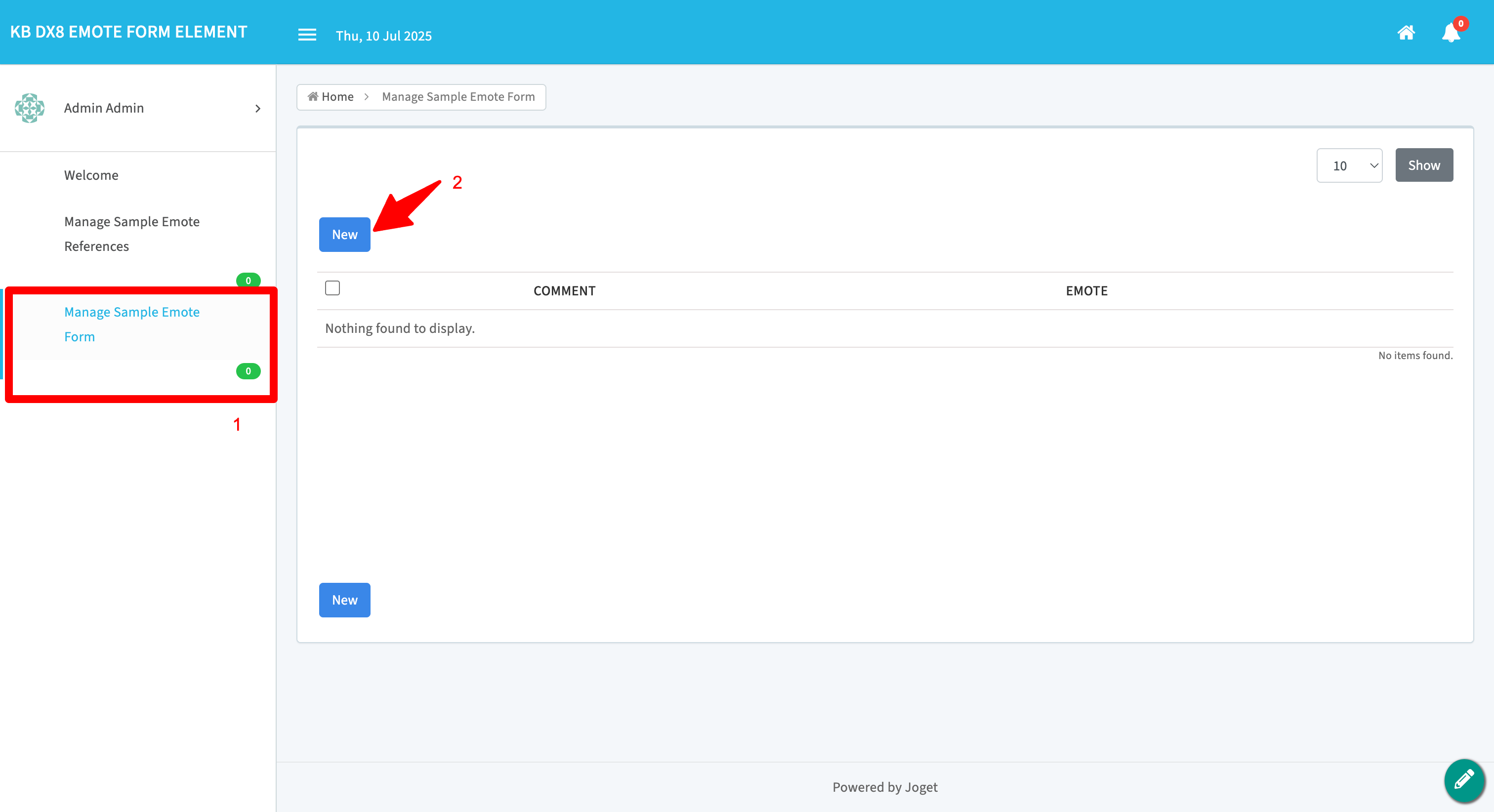This screenshot has width=1494, height=812.
Task: Tick the select-all checkbox in table header
Action: 332,288
